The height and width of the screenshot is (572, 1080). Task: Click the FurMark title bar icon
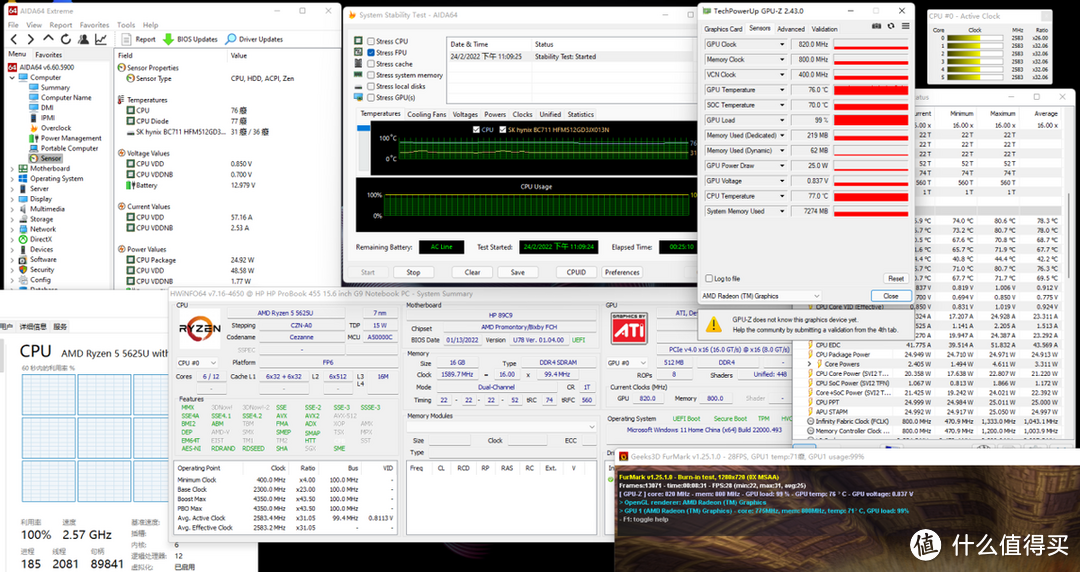click(x=623, y=456)
